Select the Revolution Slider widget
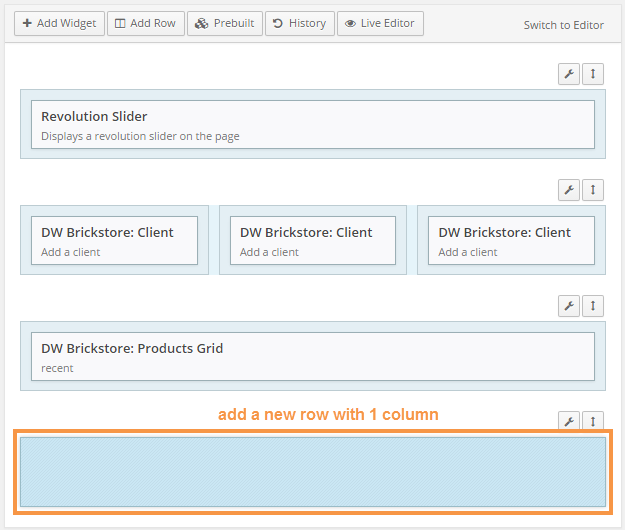The image size is (625, 530). [x=313, y=125]
